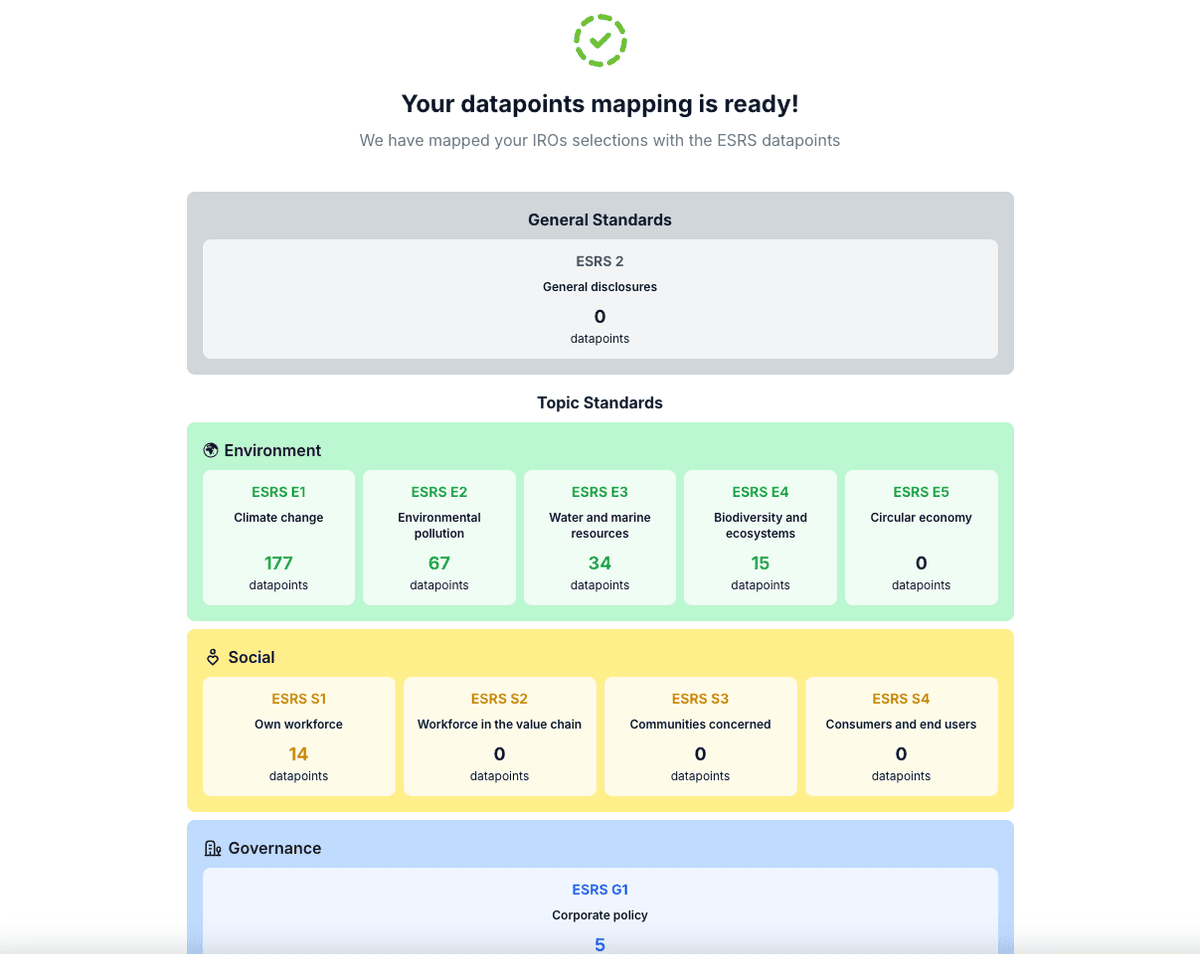Image resolution: width=1200 pixels, height=954 pixels.
Task: Click the General Standards section header
Action: (x=600, y=220)
